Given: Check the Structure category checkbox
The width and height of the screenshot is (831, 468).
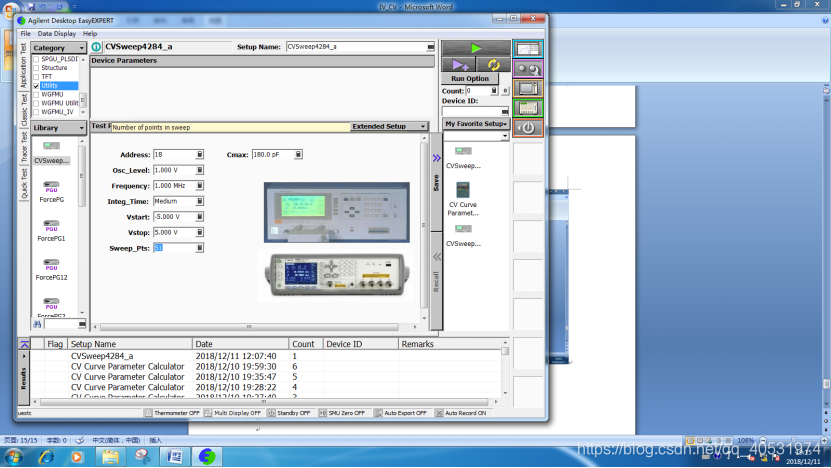Looking at the screenshot, I should pyautogui.click(x=36, y=68).
